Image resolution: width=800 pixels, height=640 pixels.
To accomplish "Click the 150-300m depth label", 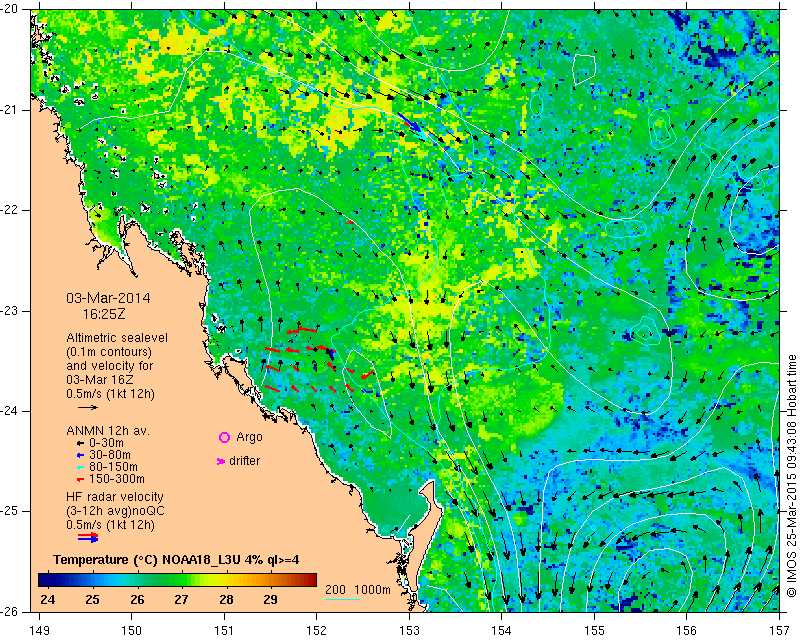I will point(117,479).
